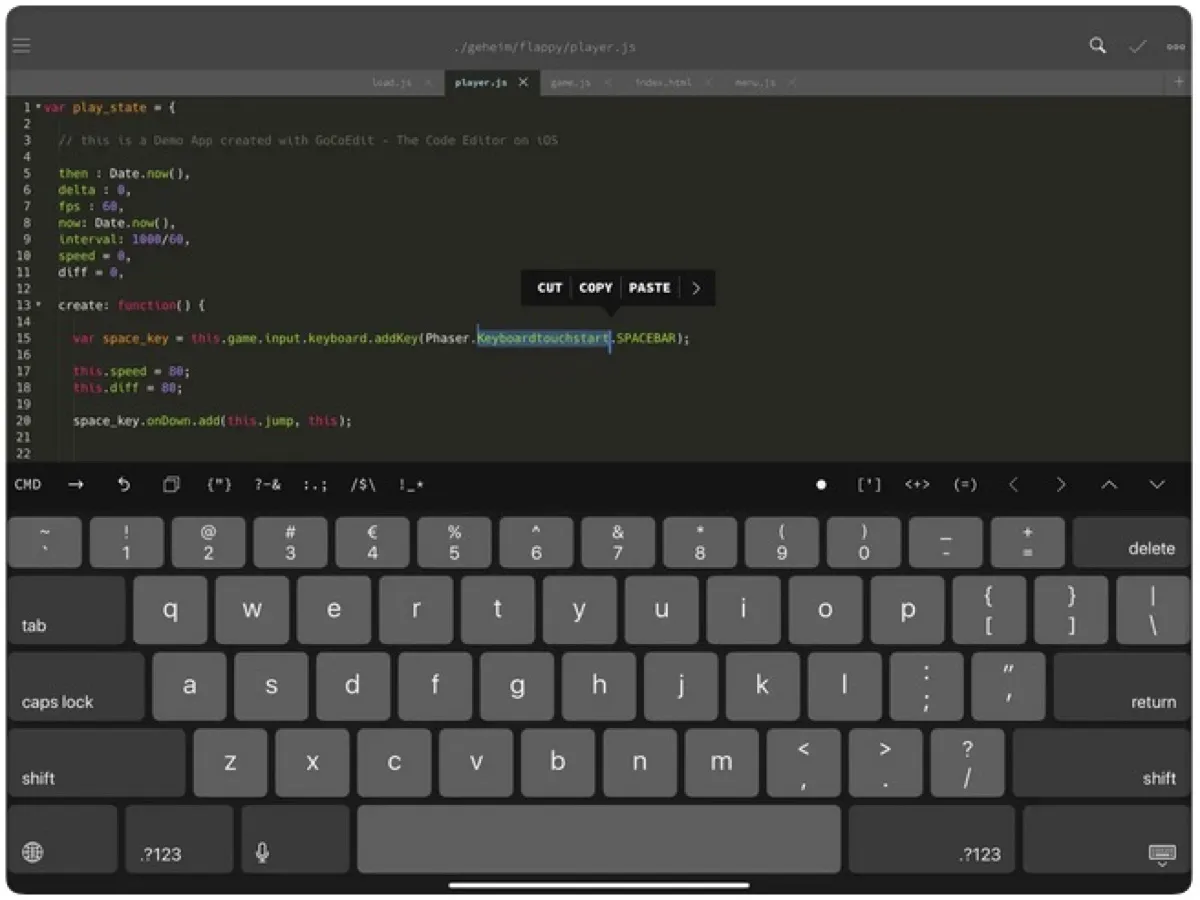Tap the white dot trackpad control
Viewport: 1200px width, 900px height.
click(821, 485)
